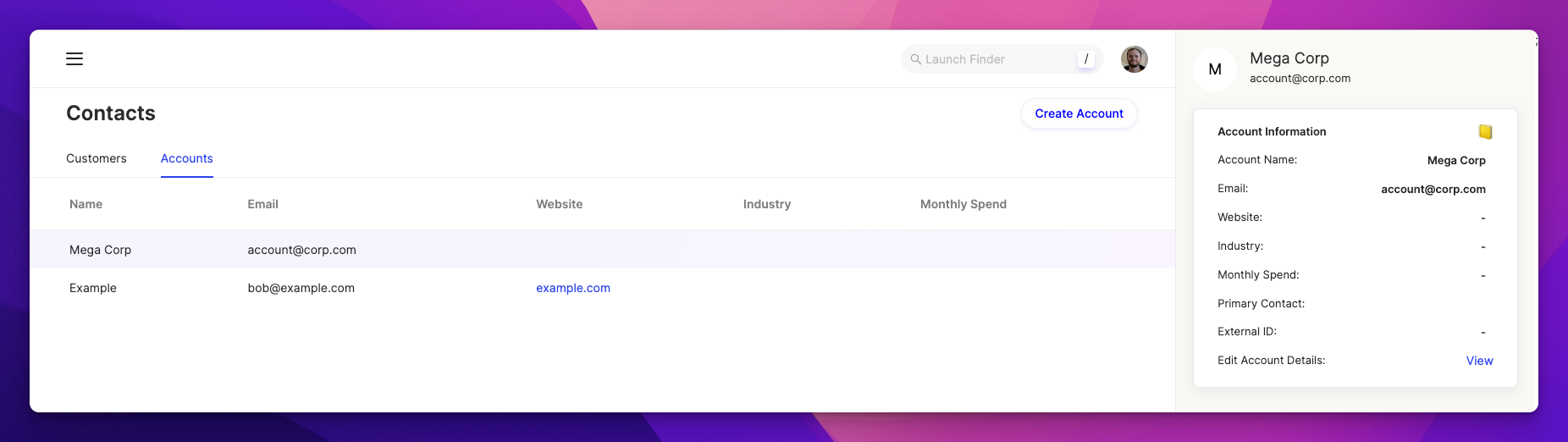The width and height of the screenshot is (1568, 442).
Task: Open the example.com website link
Action: (x=573, y=288)
